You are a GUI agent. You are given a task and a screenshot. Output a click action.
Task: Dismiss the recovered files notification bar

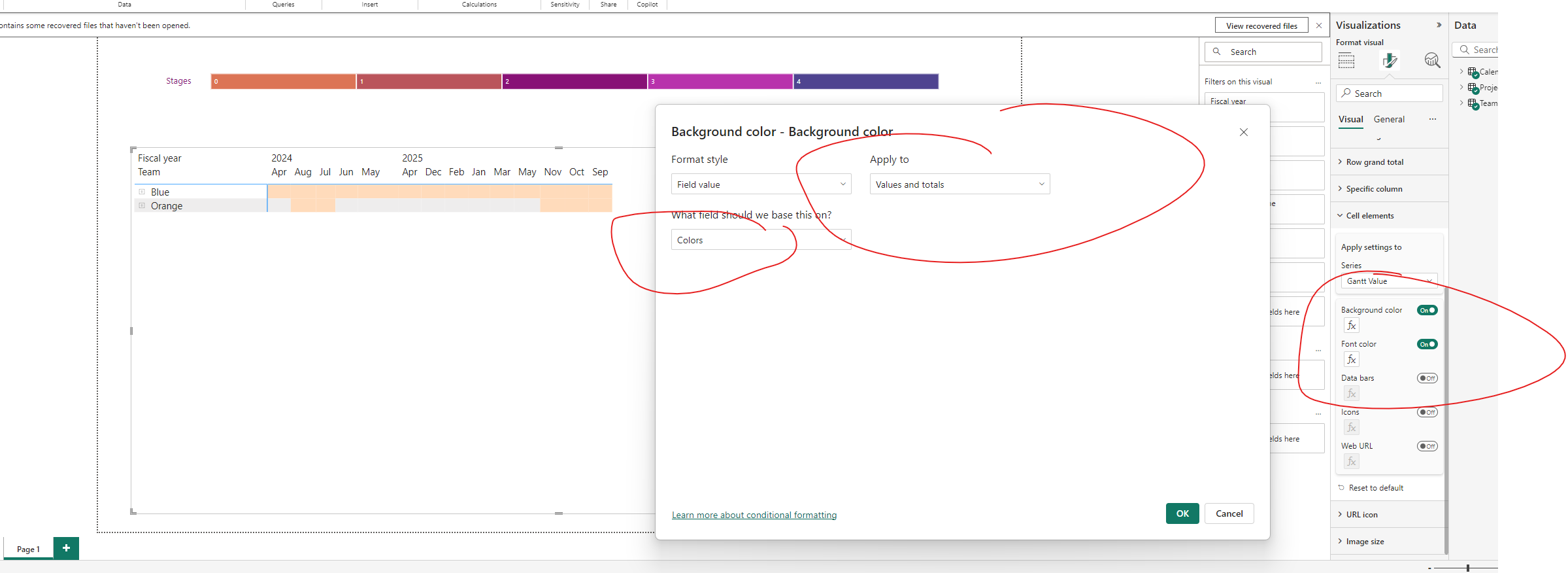coord(1319,26)
